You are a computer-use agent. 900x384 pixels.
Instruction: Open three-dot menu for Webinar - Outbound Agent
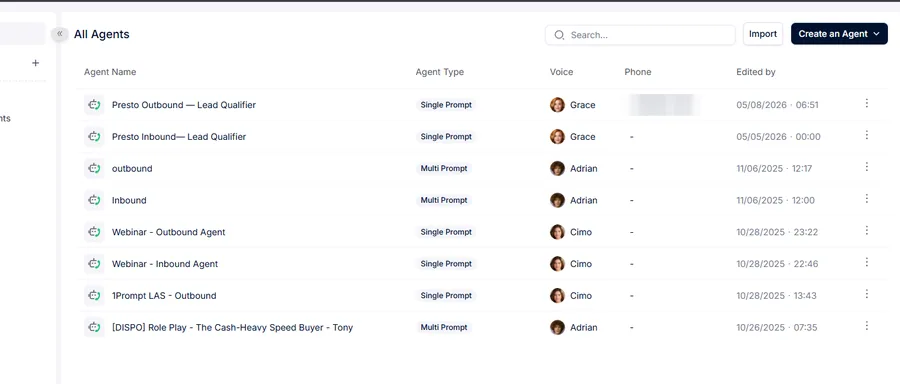867,230
